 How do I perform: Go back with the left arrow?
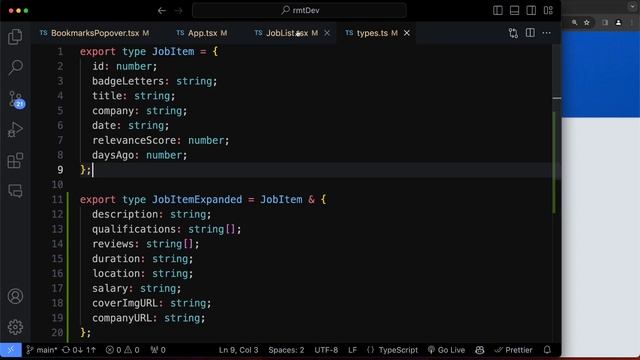[x=162, y=11]
